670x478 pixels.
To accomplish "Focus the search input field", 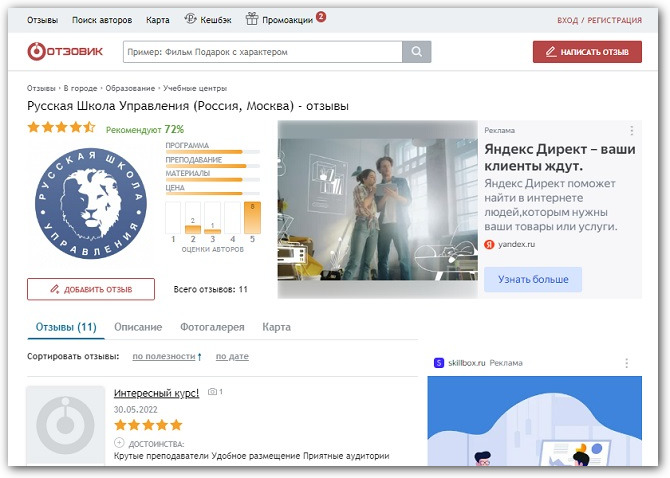I will pos(262,52).
